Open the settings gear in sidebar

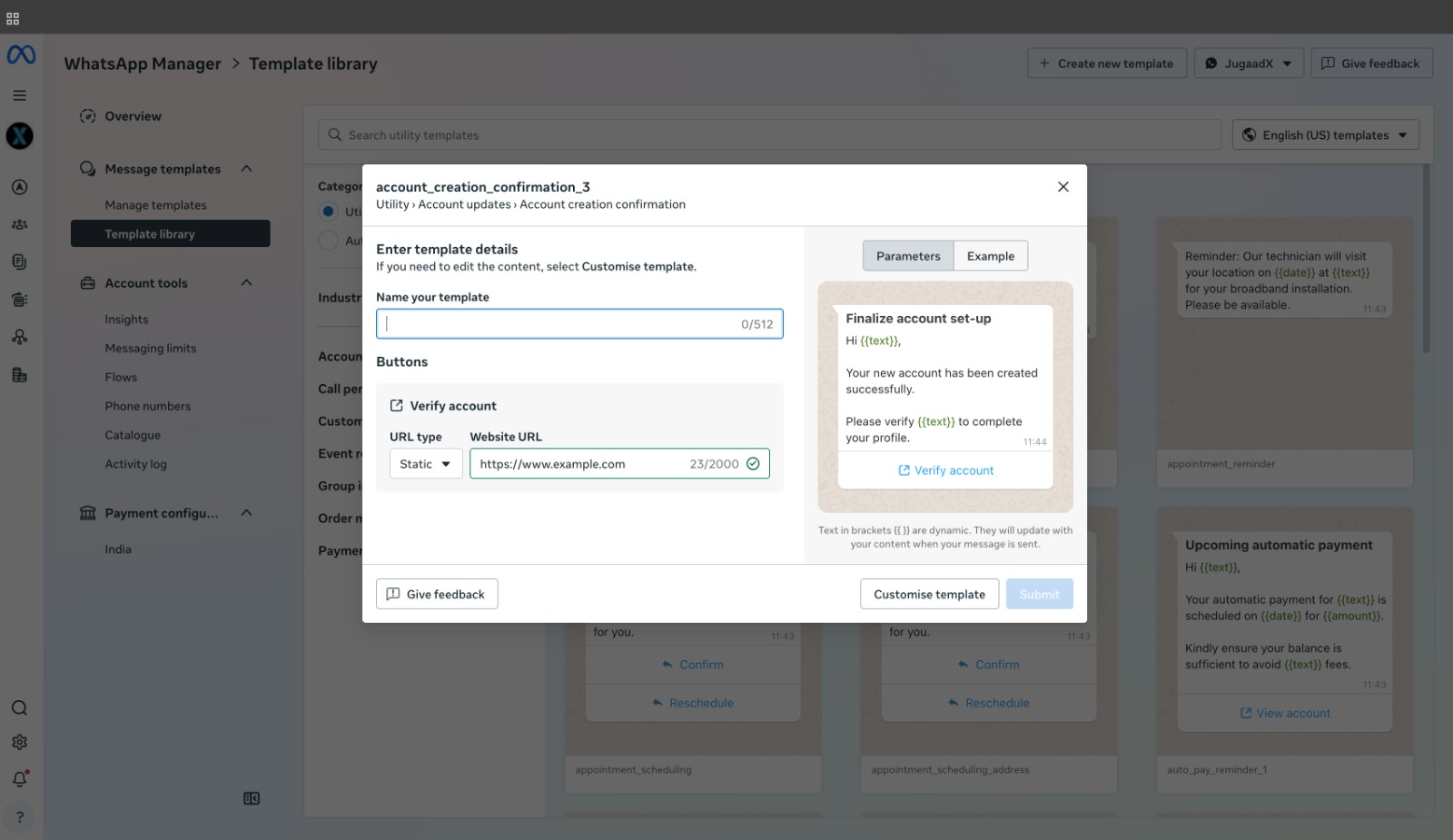coord(19,742)
